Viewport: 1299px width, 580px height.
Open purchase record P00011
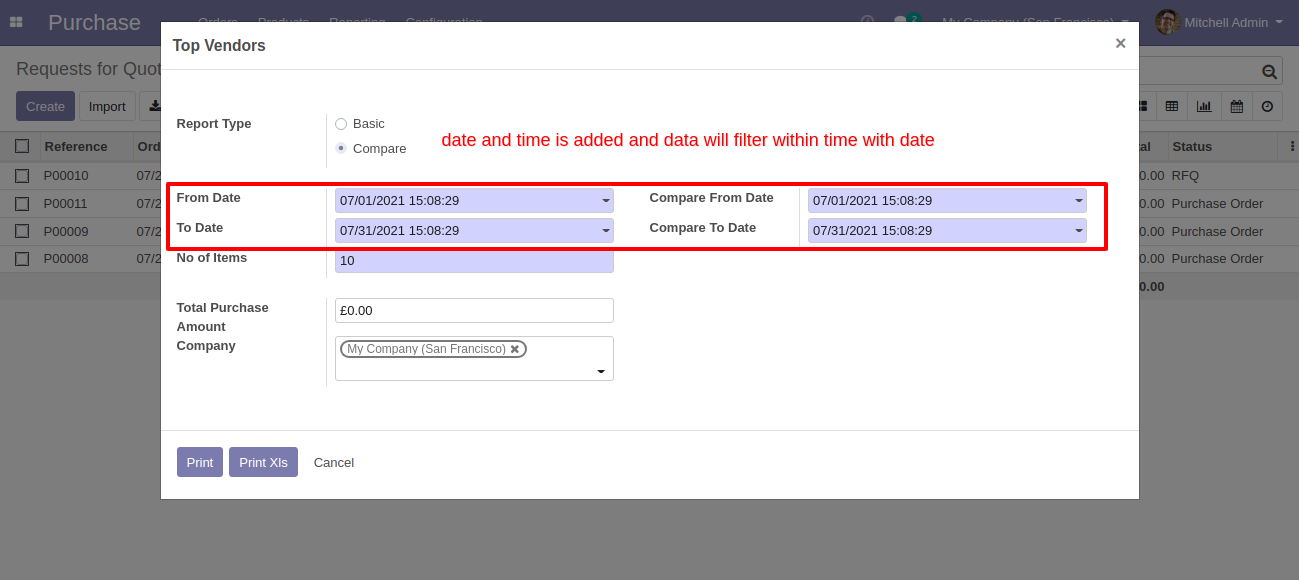point(66,203)
